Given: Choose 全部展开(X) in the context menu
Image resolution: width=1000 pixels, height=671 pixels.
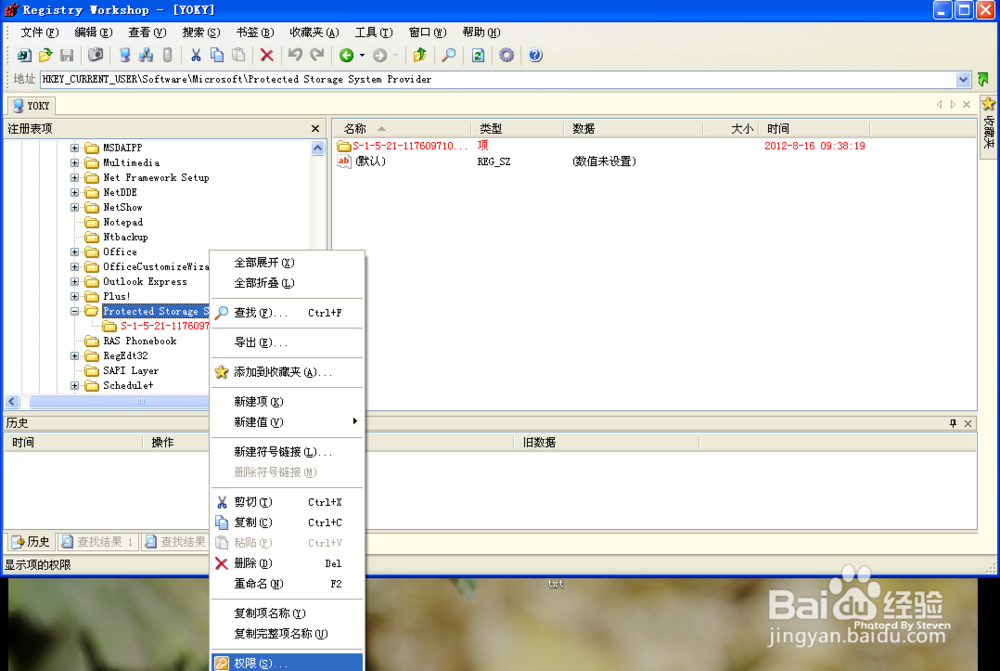Looking at the screenshot, I should pyautogui.click(x=287, y=262).
